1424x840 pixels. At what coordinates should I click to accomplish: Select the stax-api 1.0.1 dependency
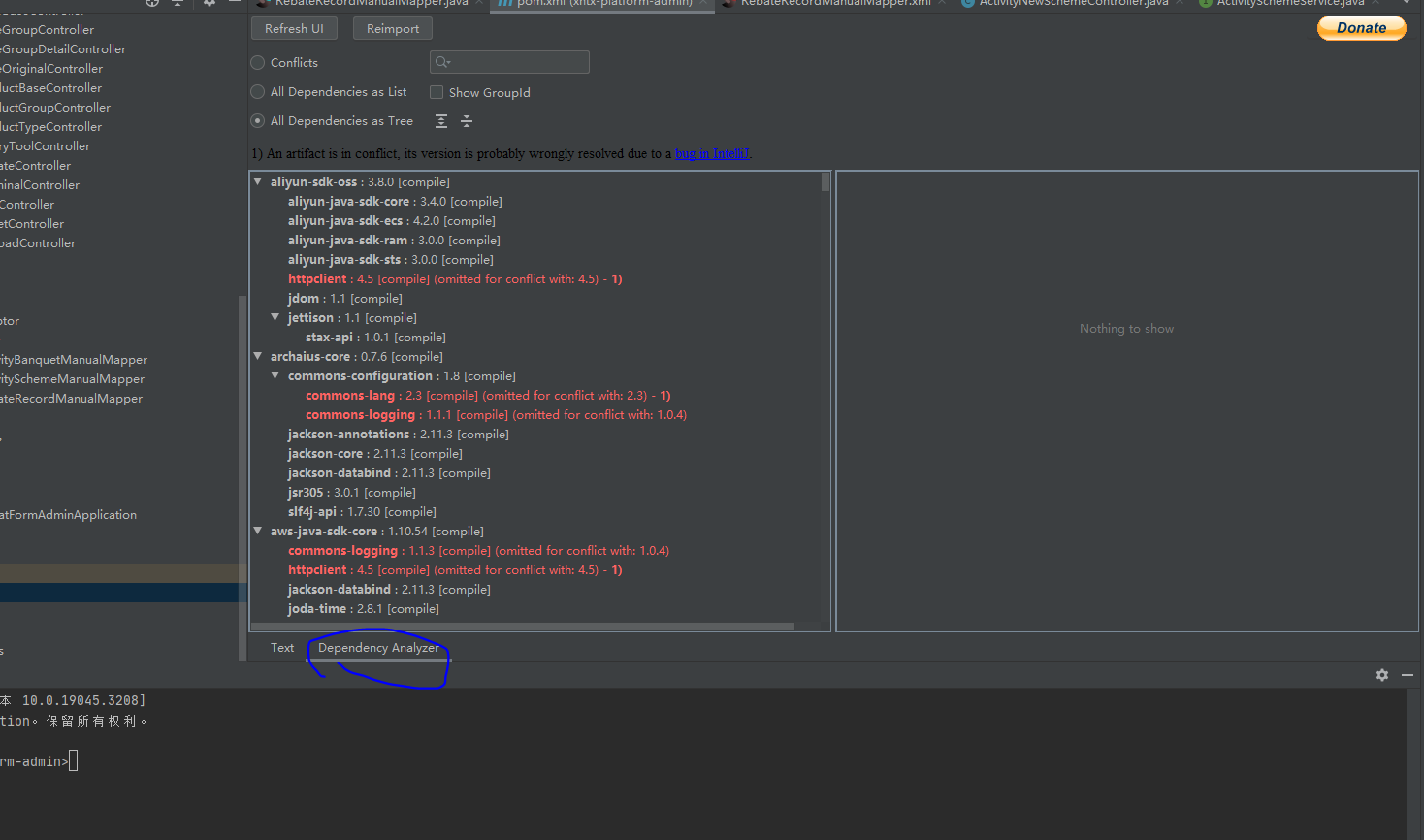[x=375, y=337]
